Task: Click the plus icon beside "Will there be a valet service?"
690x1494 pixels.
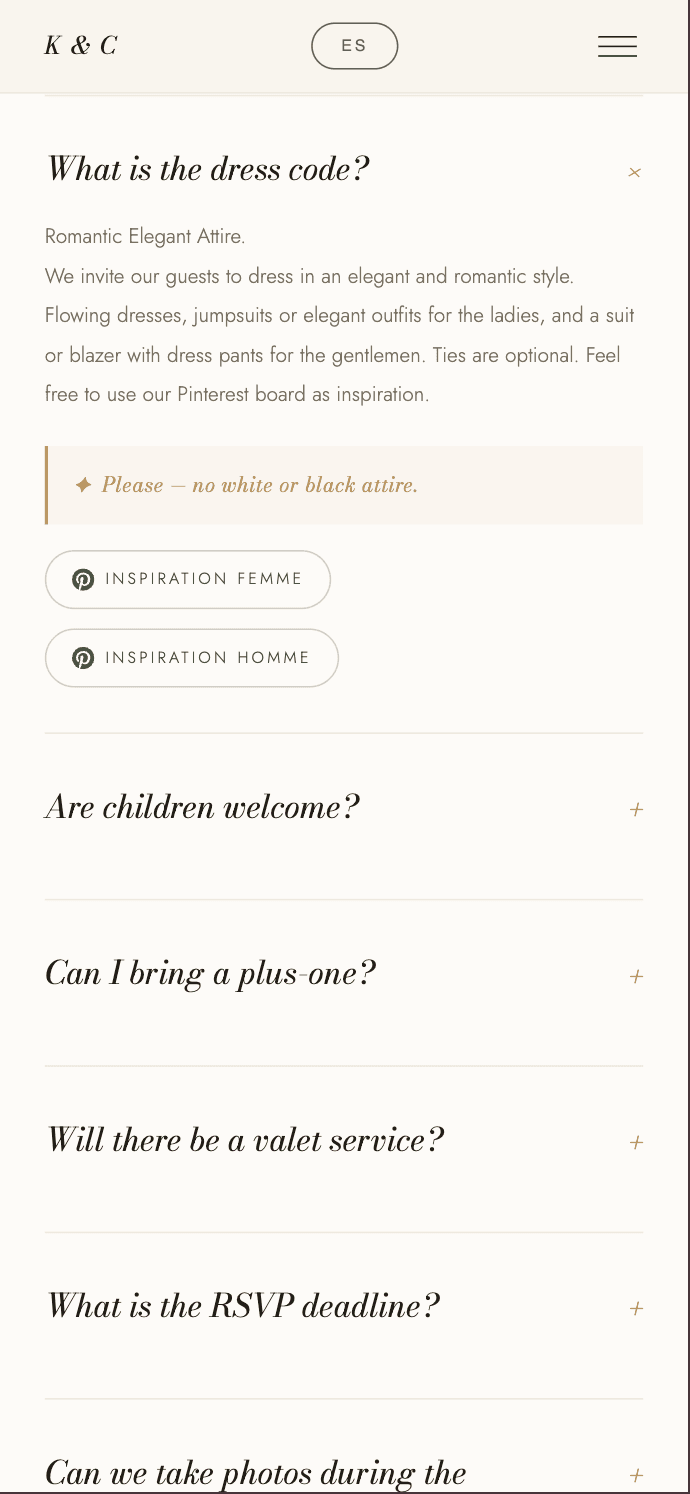Action: click(x=636, y=1141)
